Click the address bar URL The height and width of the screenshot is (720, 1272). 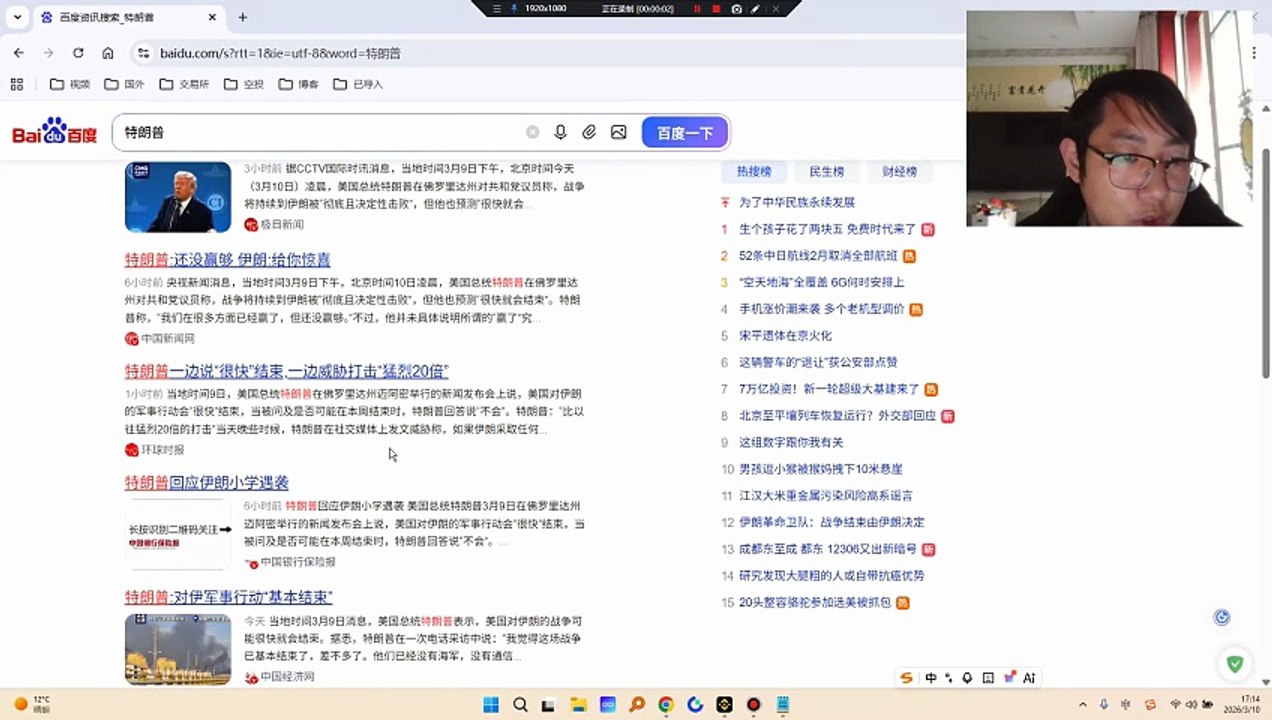coord(280,53)
